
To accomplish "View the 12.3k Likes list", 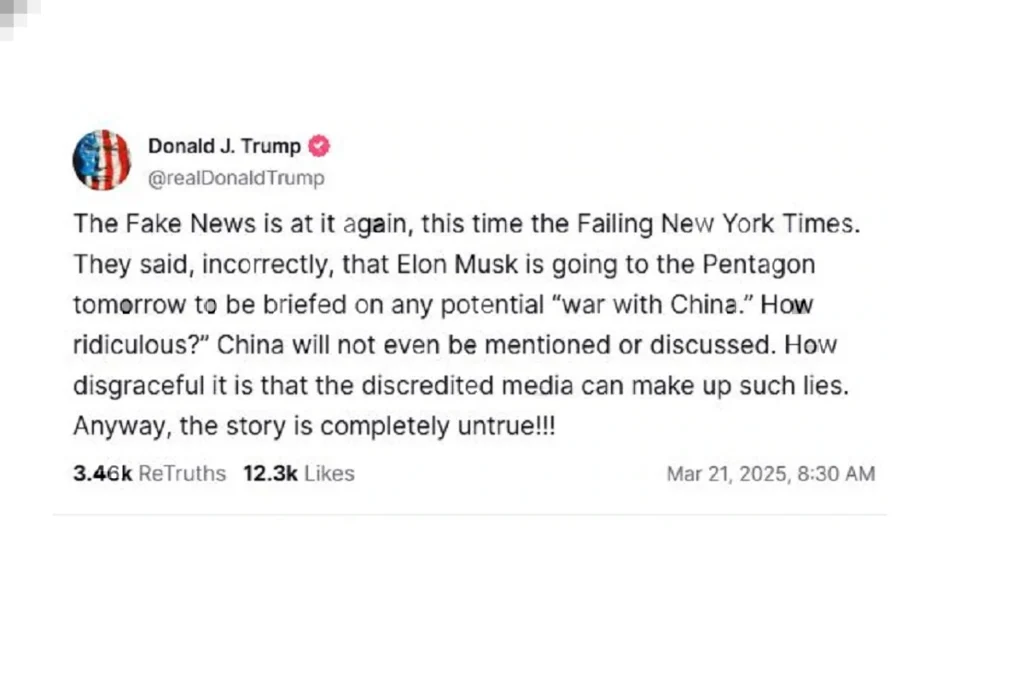I will [299, 473].
